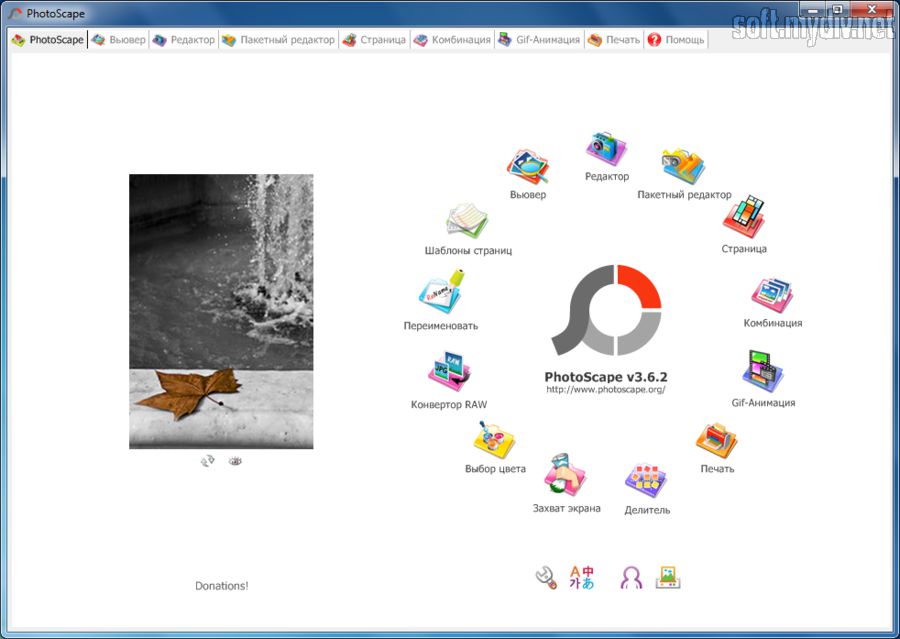
Task: Open the Печать printer circle icon
Action: pos(716,440)
